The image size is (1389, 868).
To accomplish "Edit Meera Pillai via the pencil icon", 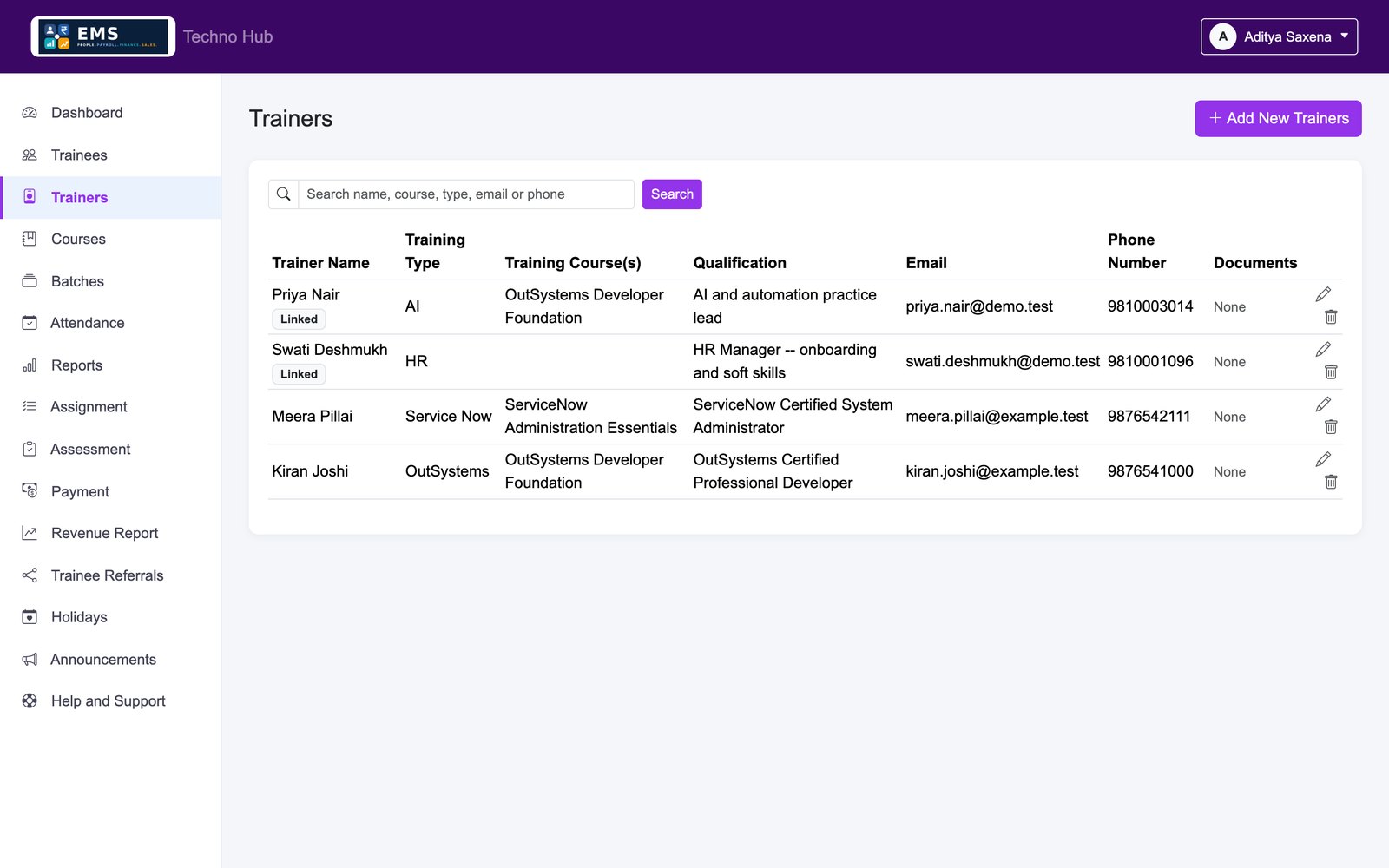I will pyautogui.click(x=1323, y=404).
